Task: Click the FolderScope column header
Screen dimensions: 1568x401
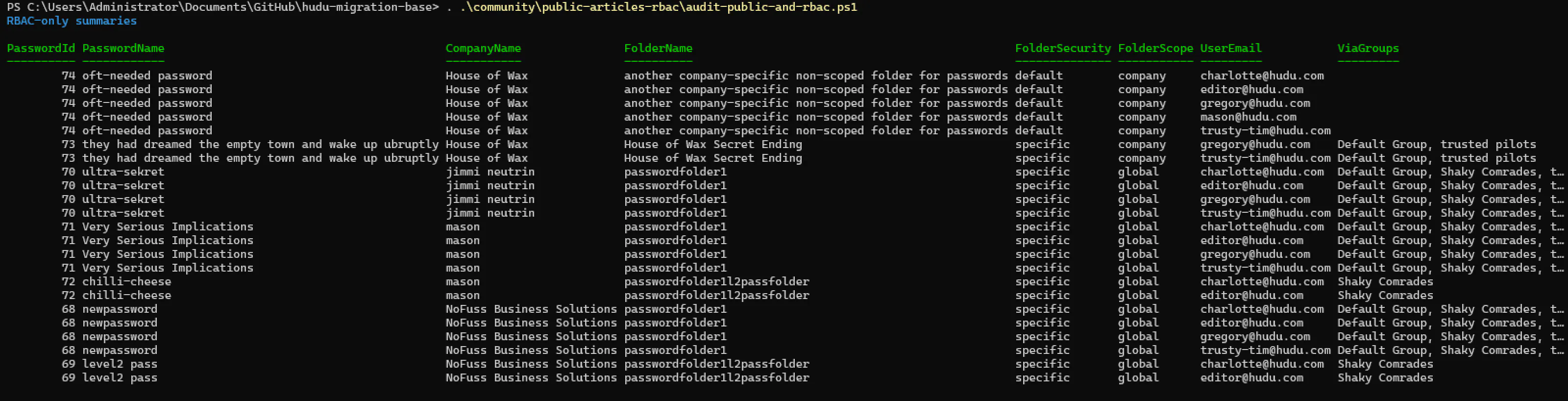Action: pyautogui.click(x=1155, y=48)
